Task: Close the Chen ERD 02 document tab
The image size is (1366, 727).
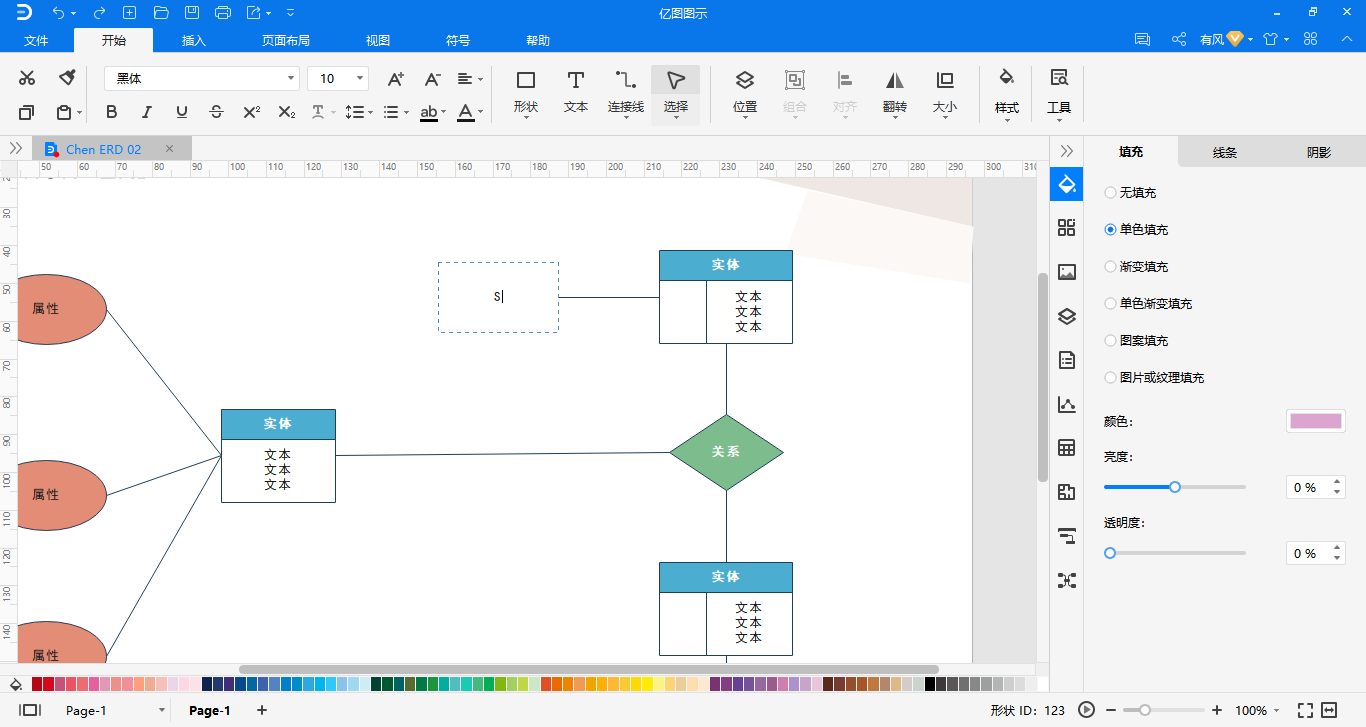Action: coord(169,148)
